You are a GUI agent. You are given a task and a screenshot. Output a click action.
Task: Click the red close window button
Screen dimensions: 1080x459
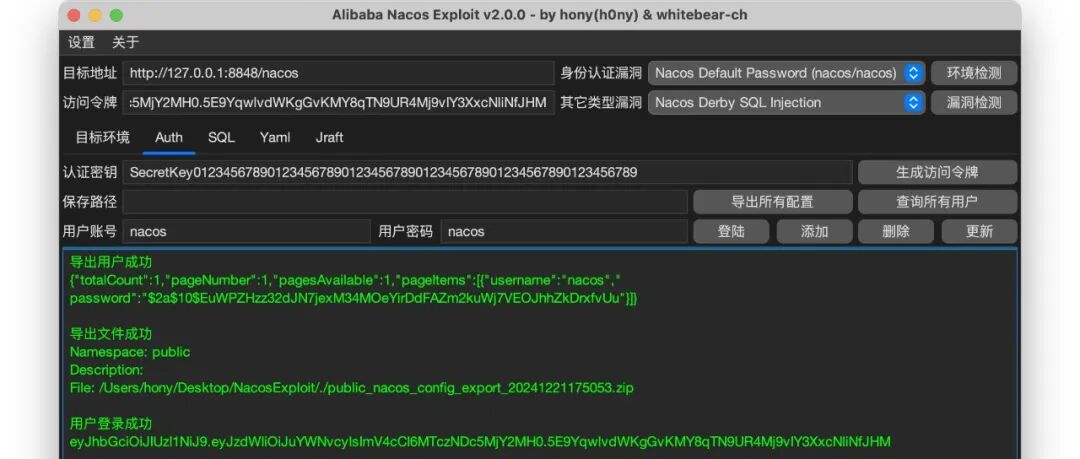pos(74,15)
